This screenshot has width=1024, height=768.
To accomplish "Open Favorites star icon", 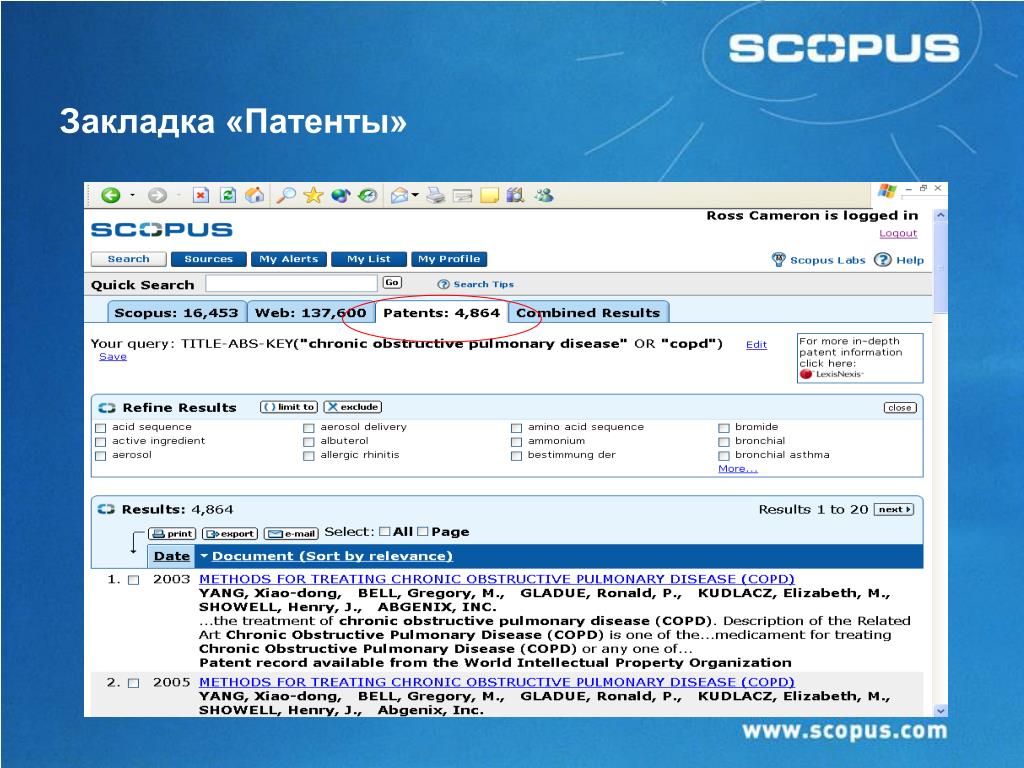I will [313, 195].
